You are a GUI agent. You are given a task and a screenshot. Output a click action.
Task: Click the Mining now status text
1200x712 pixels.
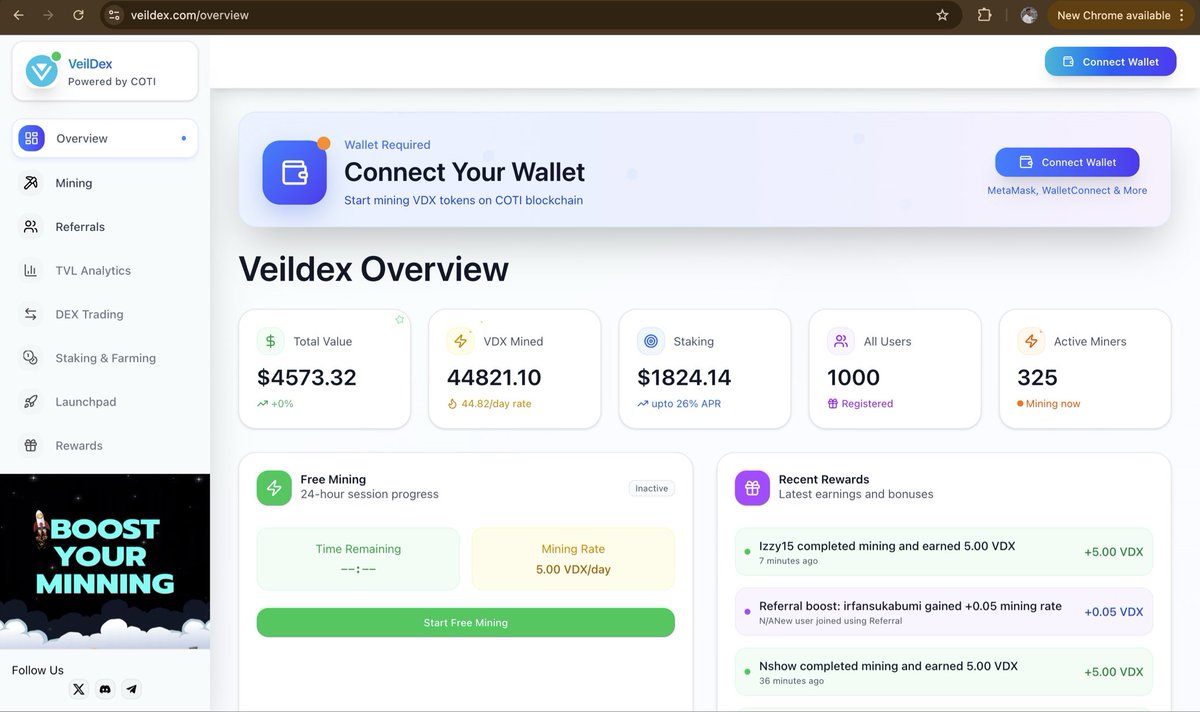pyautogui.click(x=1053, y=404)
